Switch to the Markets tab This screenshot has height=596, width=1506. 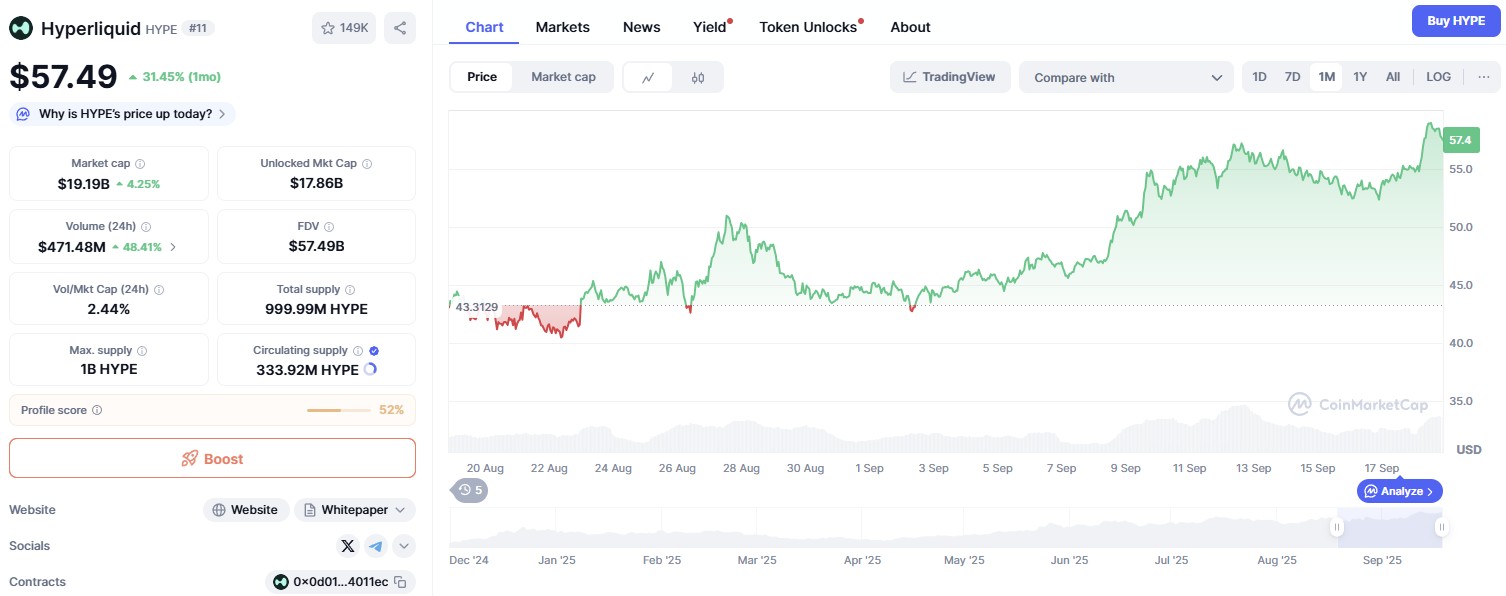point(563,27)
